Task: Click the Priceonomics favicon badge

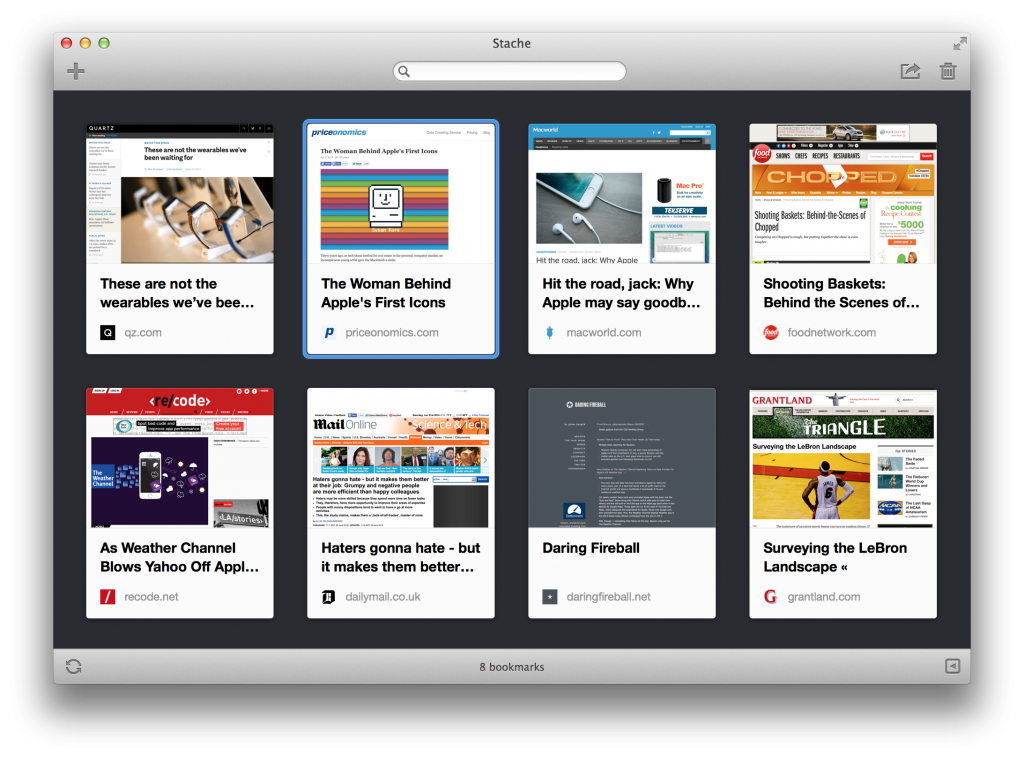Action: (329, 332)
